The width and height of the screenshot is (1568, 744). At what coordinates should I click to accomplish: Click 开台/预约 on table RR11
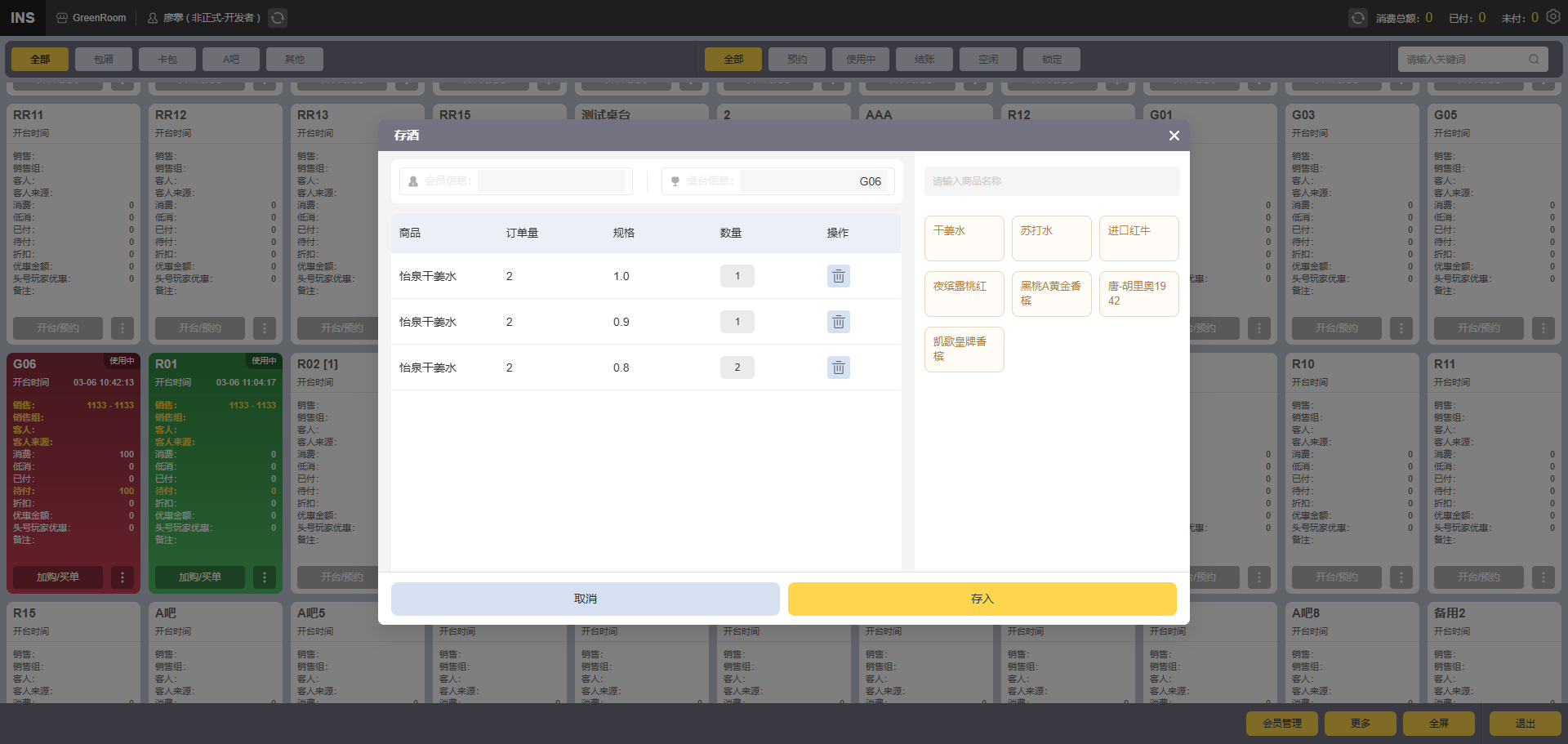58,328
